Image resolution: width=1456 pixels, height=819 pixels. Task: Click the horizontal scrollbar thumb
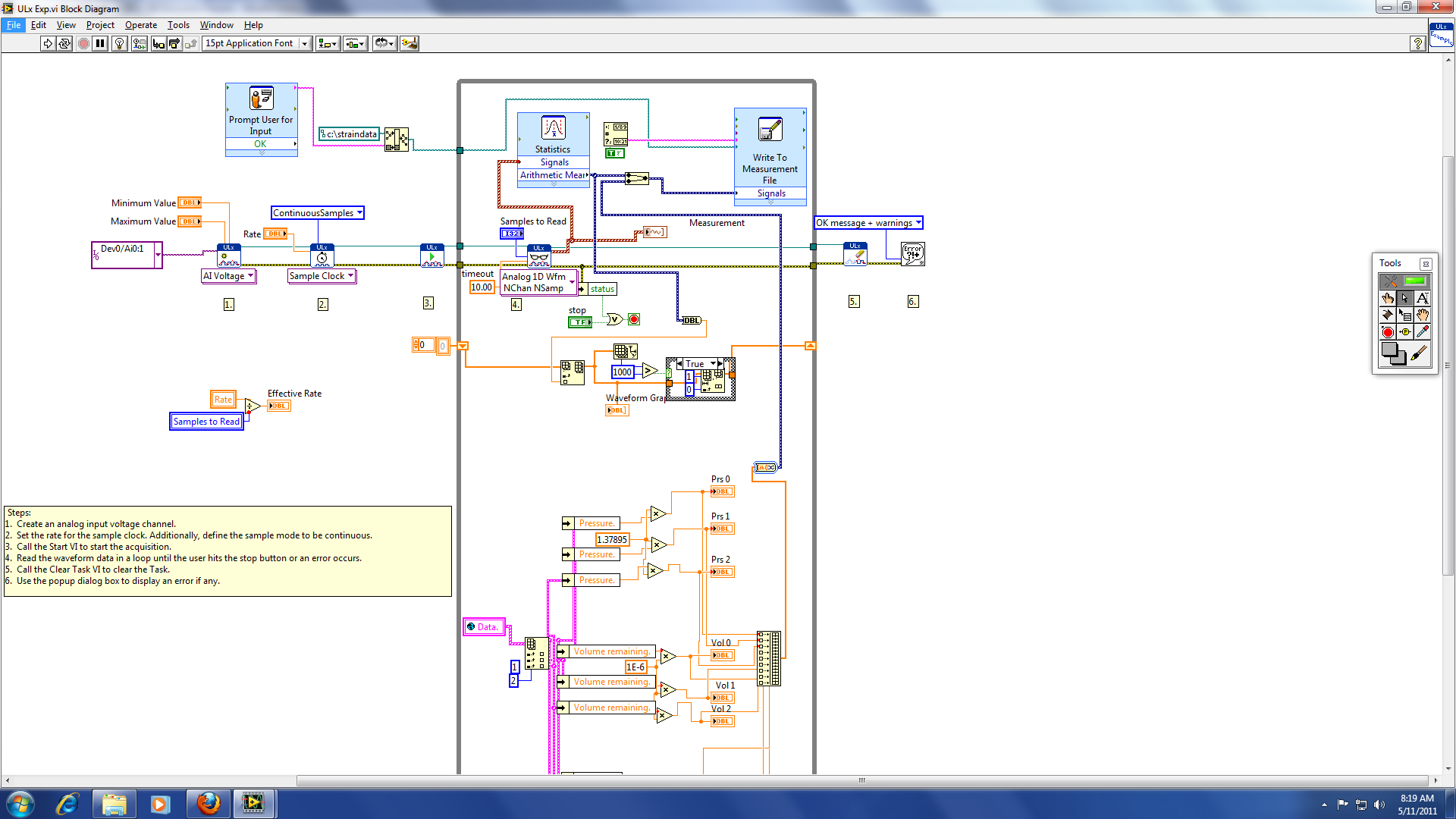[x=861, y=780]
